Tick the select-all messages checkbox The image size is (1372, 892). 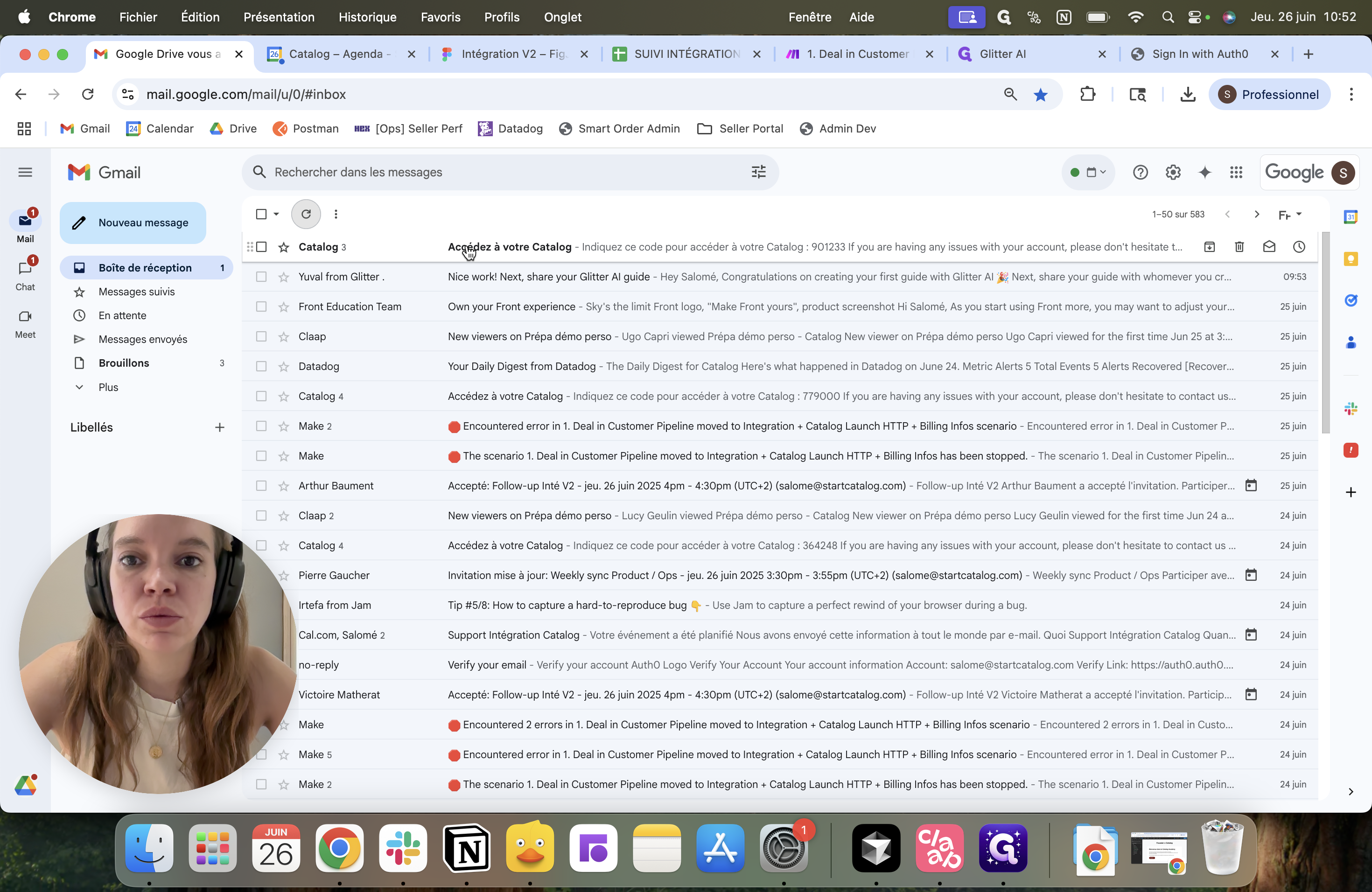(261, 214)
